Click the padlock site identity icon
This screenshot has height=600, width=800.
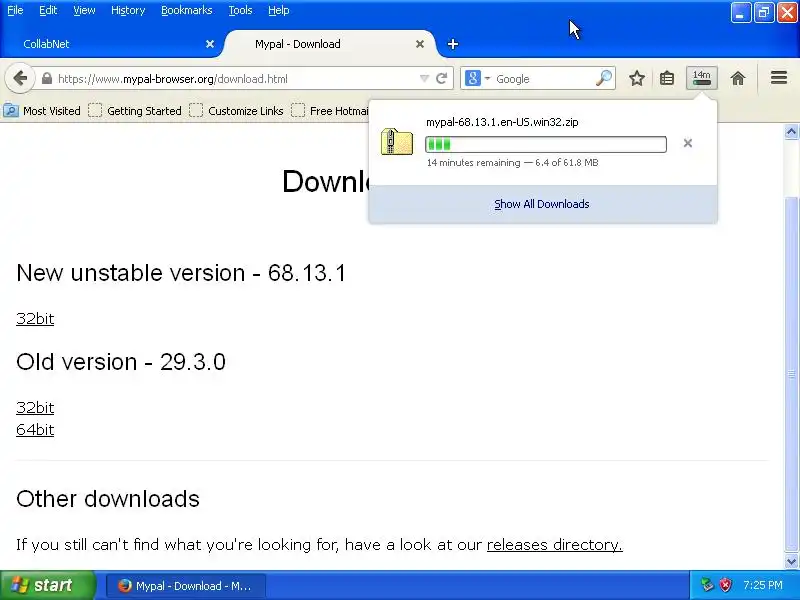(46, 79)
